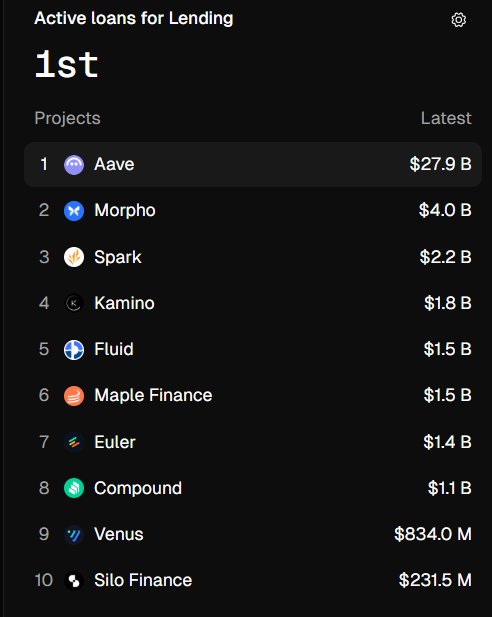
Task: Click the Projects column header
Action: point(67,118)
